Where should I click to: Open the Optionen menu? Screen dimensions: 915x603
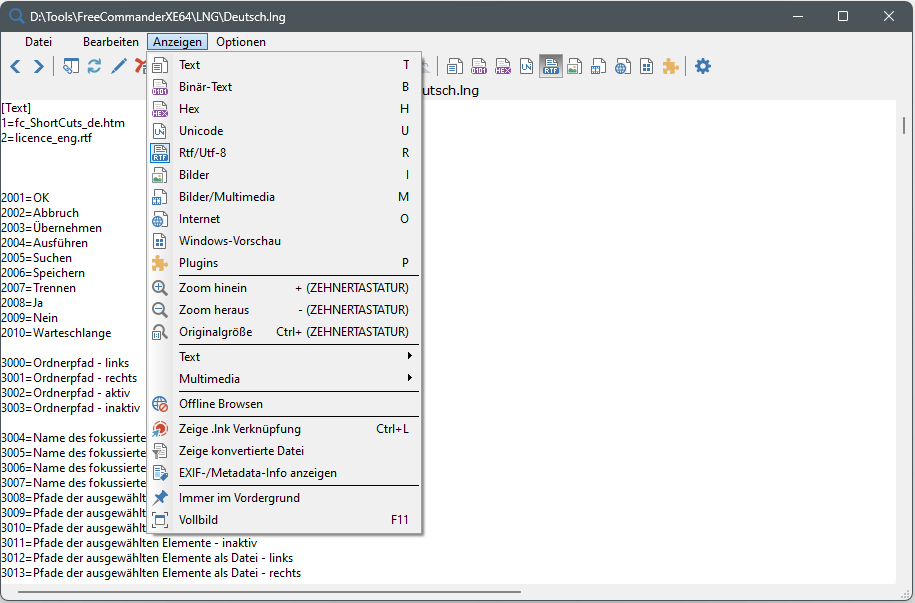coord(241,42)
